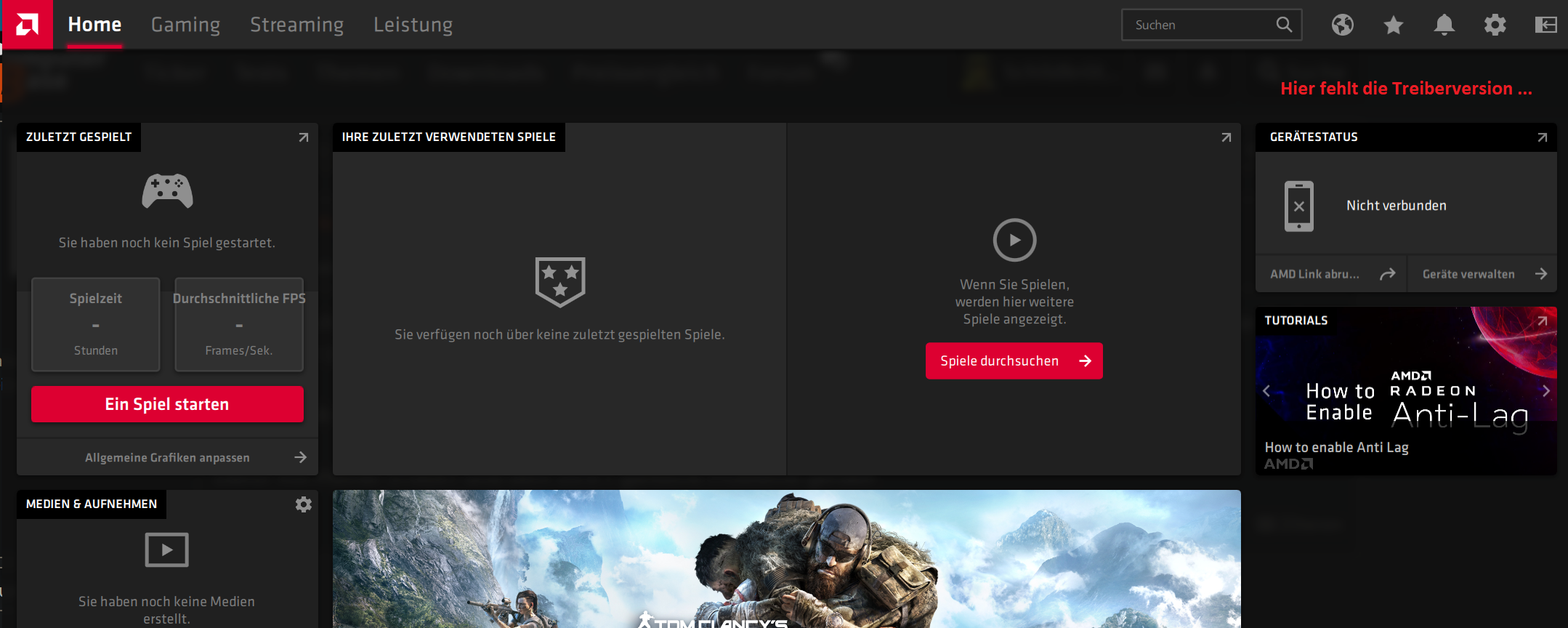Expand the Tutorials panel arrow
This screenshot has height=628, width=1568.
pos(1543,321)
